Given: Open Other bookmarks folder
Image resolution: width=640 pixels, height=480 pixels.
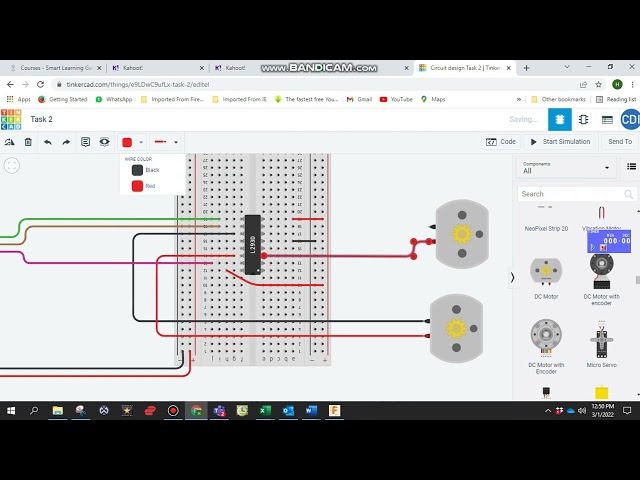Looking at the screenshot, I should pyautogui.click(x=558, y=99).
